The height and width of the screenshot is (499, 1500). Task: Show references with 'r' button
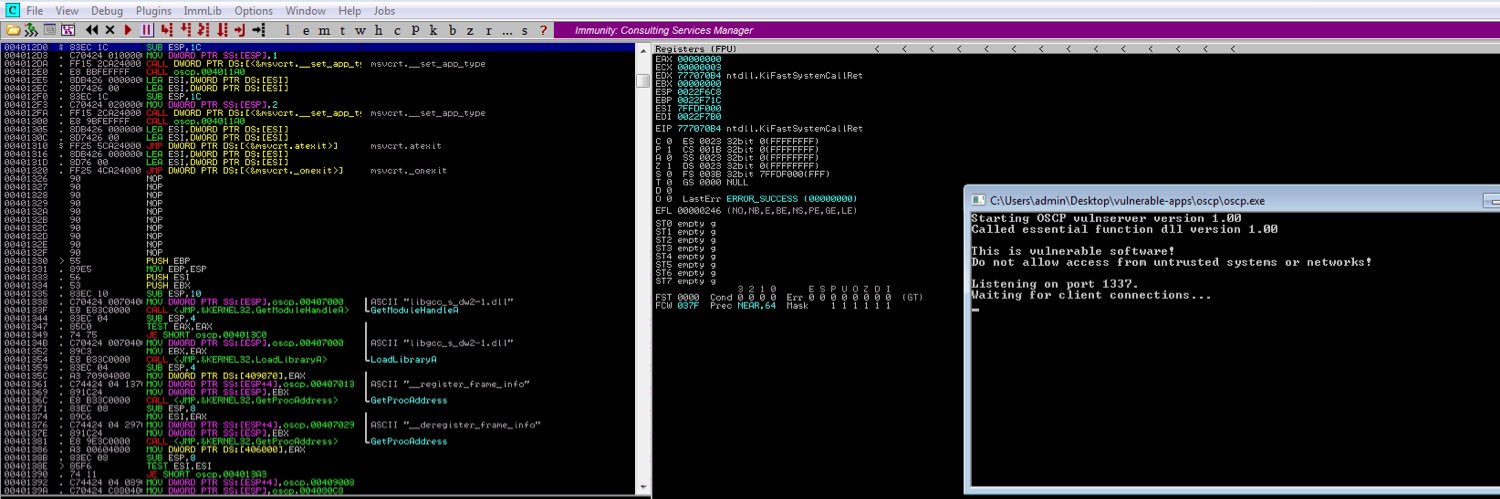pyautogui.click(x=488, y=30)
